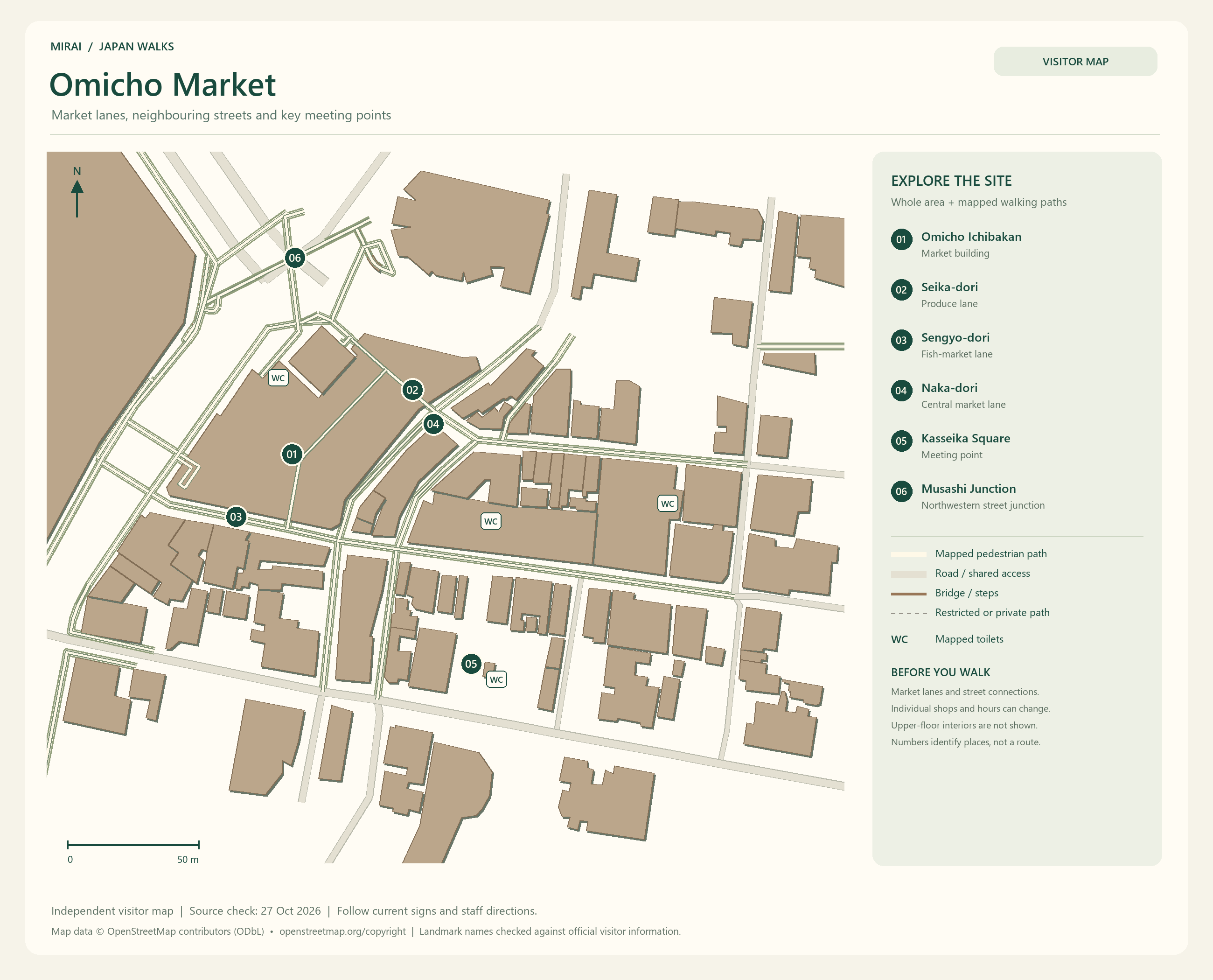Select the Naka-dori legend name

949,388
